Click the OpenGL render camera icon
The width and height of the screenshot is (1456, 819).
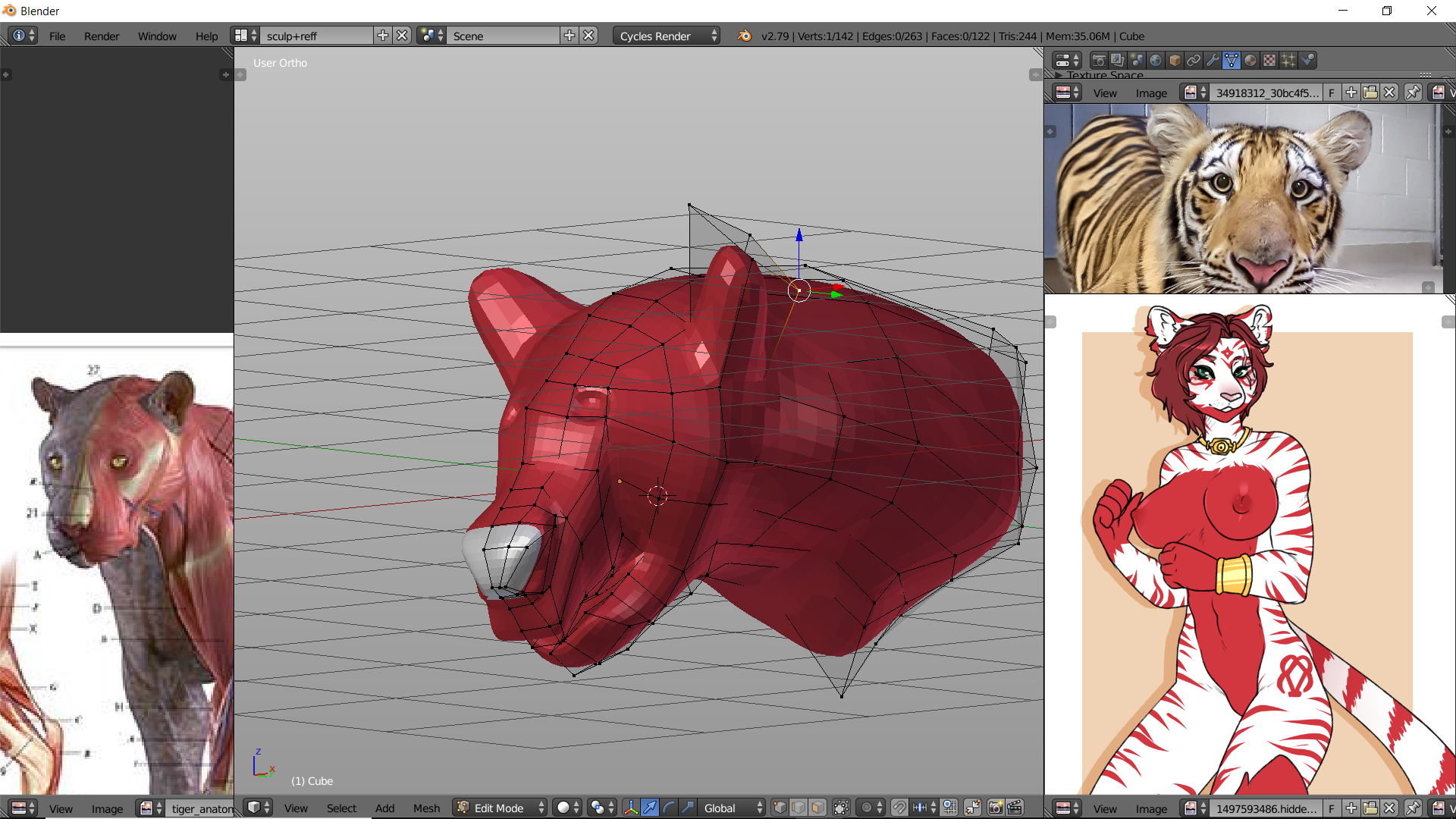pos(996,808)
